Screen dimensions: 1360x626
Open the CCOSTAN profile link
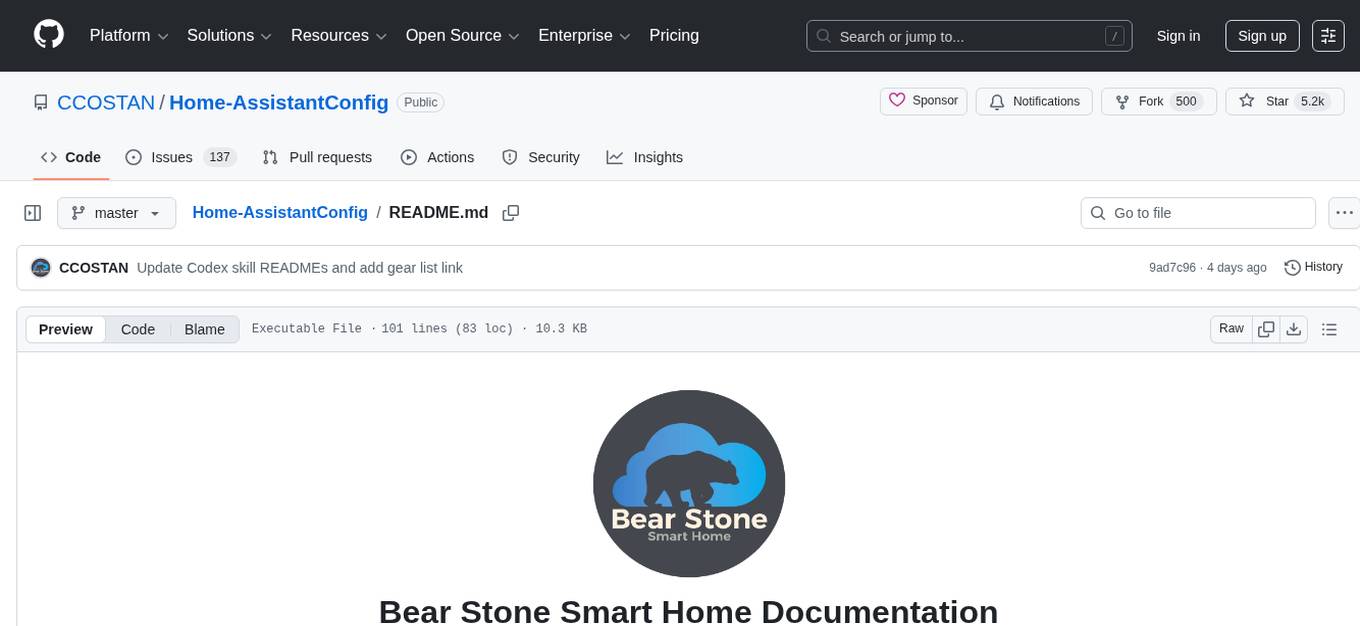click(x=105, y=102)
